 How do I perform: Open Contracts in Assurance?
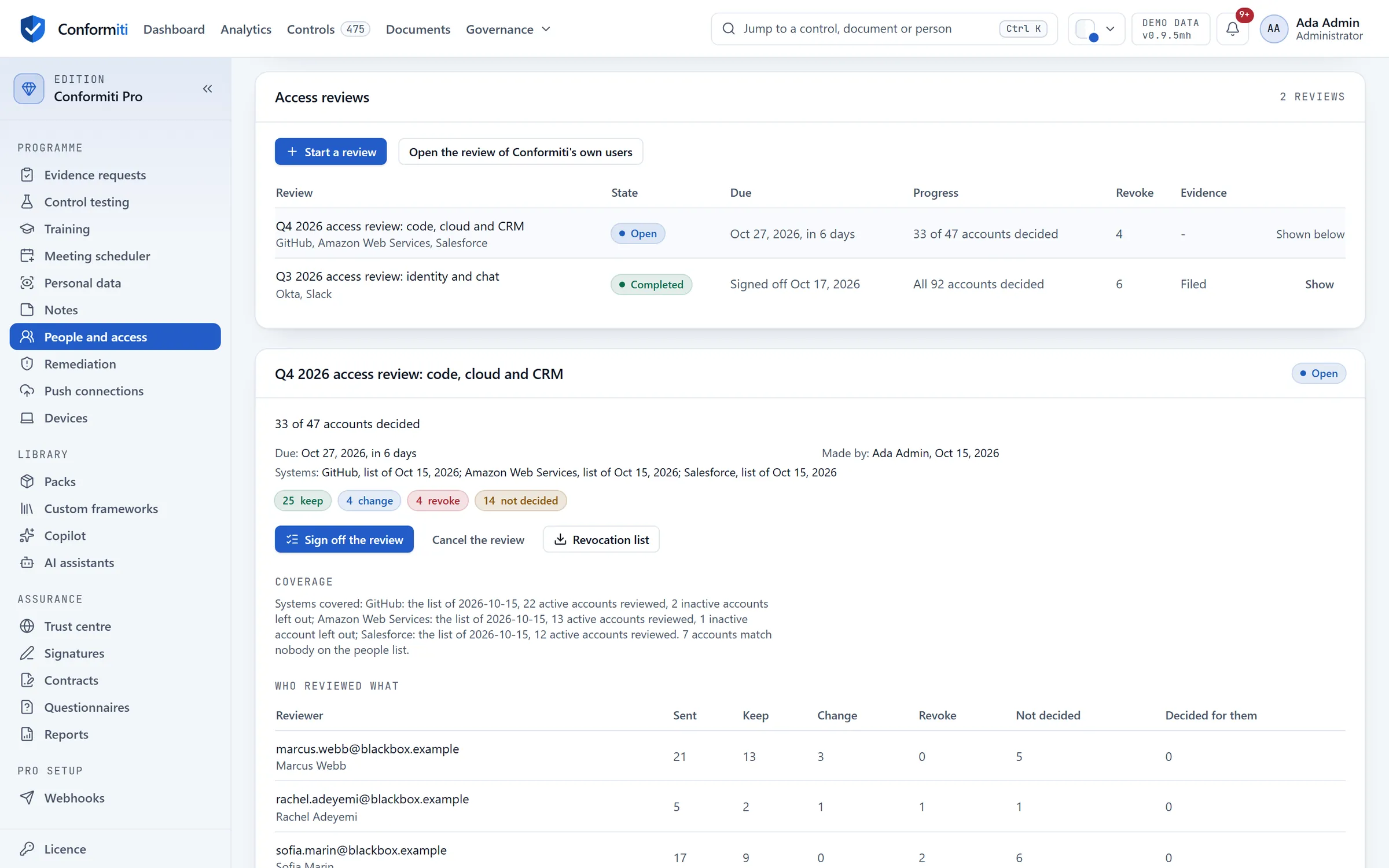(115, 680)
